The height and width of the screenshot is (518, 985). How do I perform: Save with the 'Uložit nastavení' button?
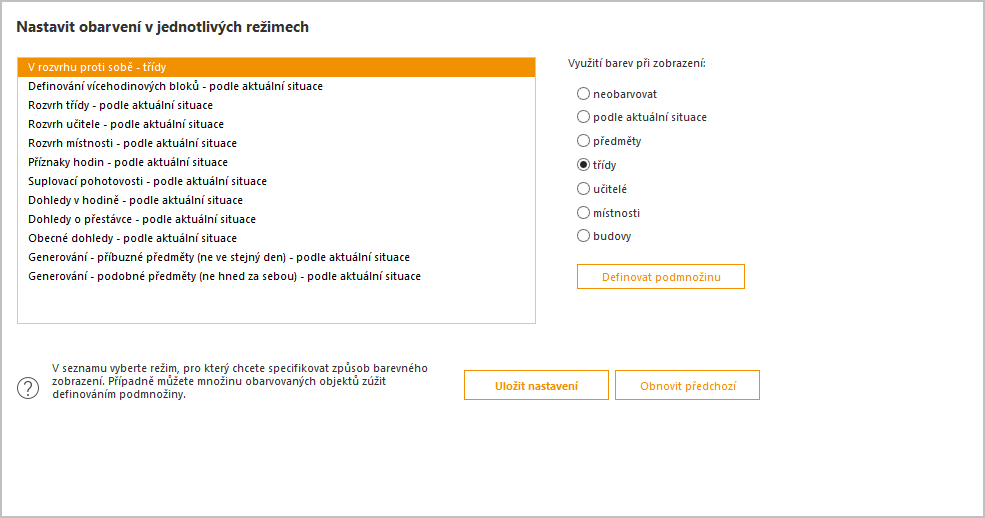536,386
